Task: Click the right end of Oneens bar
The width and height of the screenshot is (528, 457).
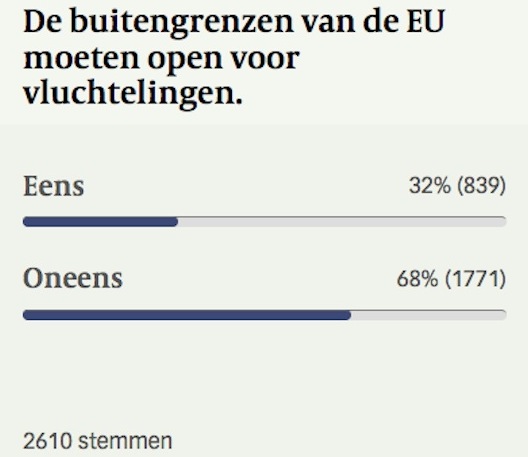Action: 502,315
